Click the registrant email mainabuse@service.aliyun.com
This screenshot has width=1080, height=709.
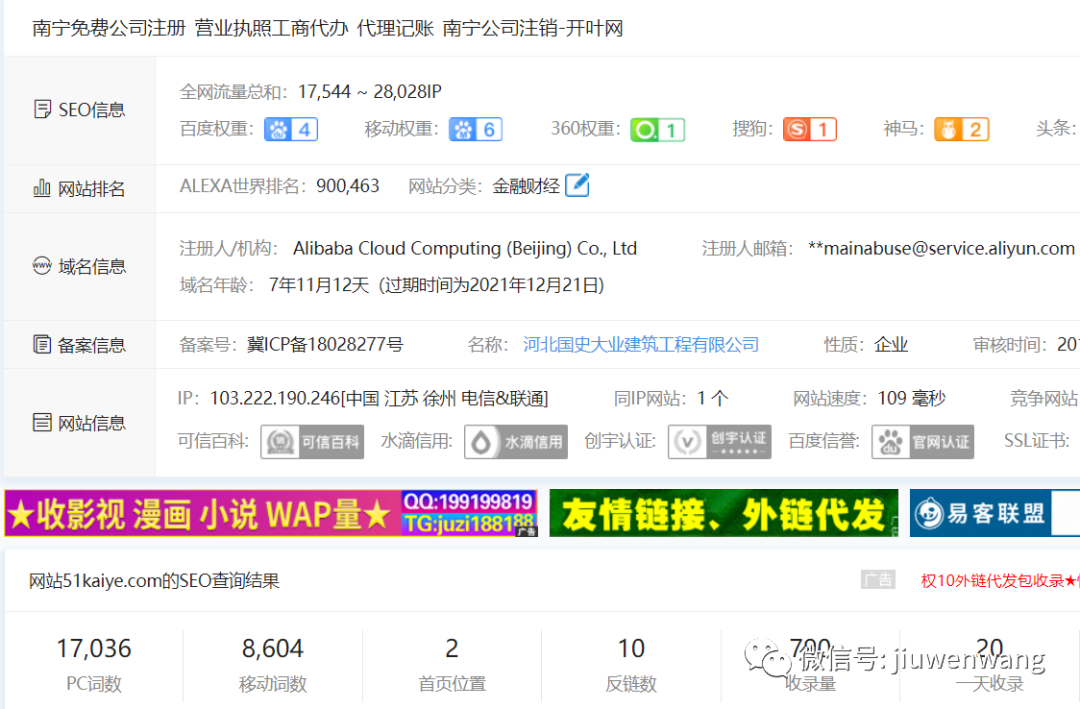coord(942,248)
